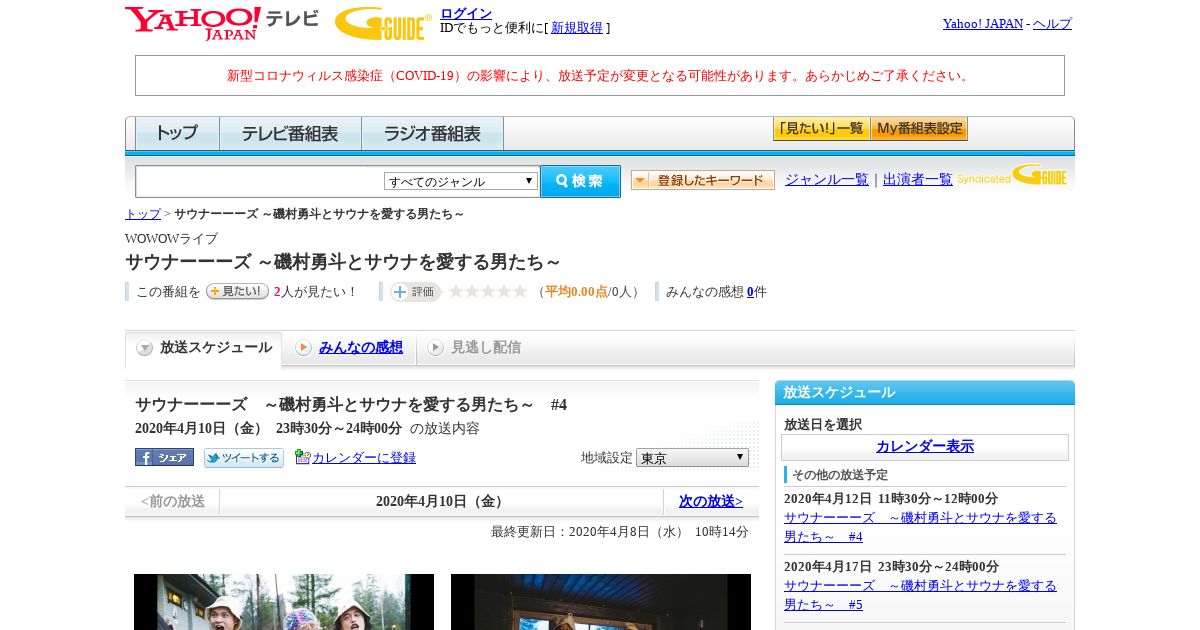The height and width of the screenshot is (630, 1200).
Task: Click the gray rating stars
Action: pyautogui.click(x=487, y=291)
